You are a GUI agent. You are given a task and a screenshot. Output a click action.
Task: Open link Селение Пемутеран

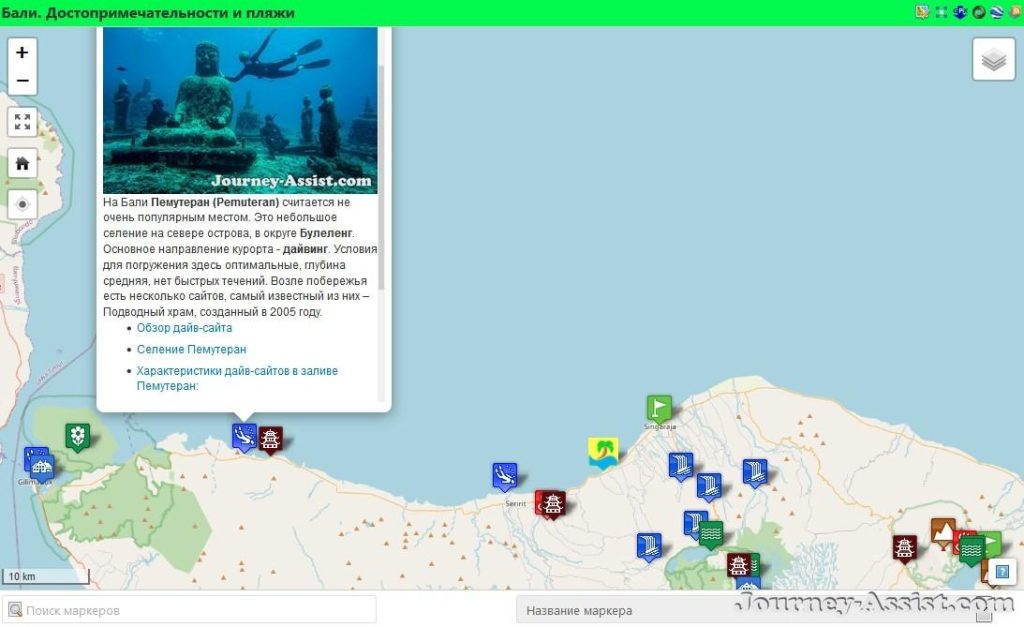191,349
